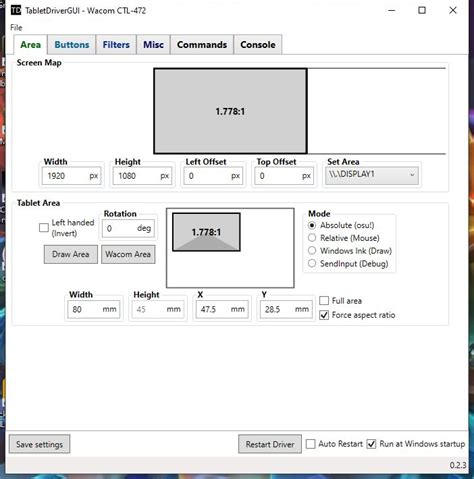474x479 pixels.
Task: Open the Commands tab
Action: pyautogui.click(x=202, y=45)
